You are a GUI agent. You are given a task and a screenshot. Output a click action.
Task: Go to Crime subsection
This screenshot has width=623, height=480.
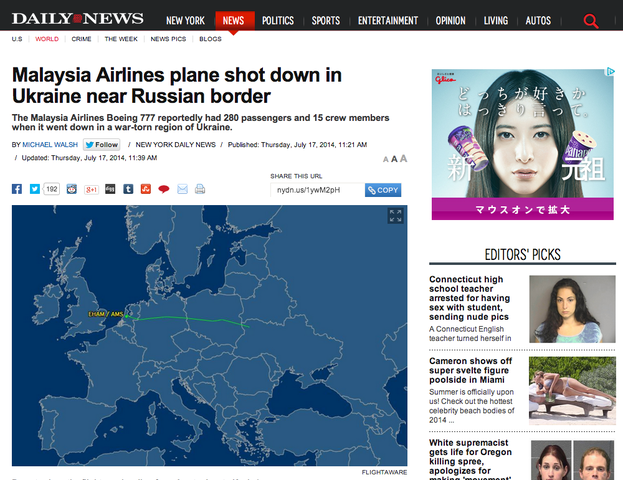tap(81, 39)
